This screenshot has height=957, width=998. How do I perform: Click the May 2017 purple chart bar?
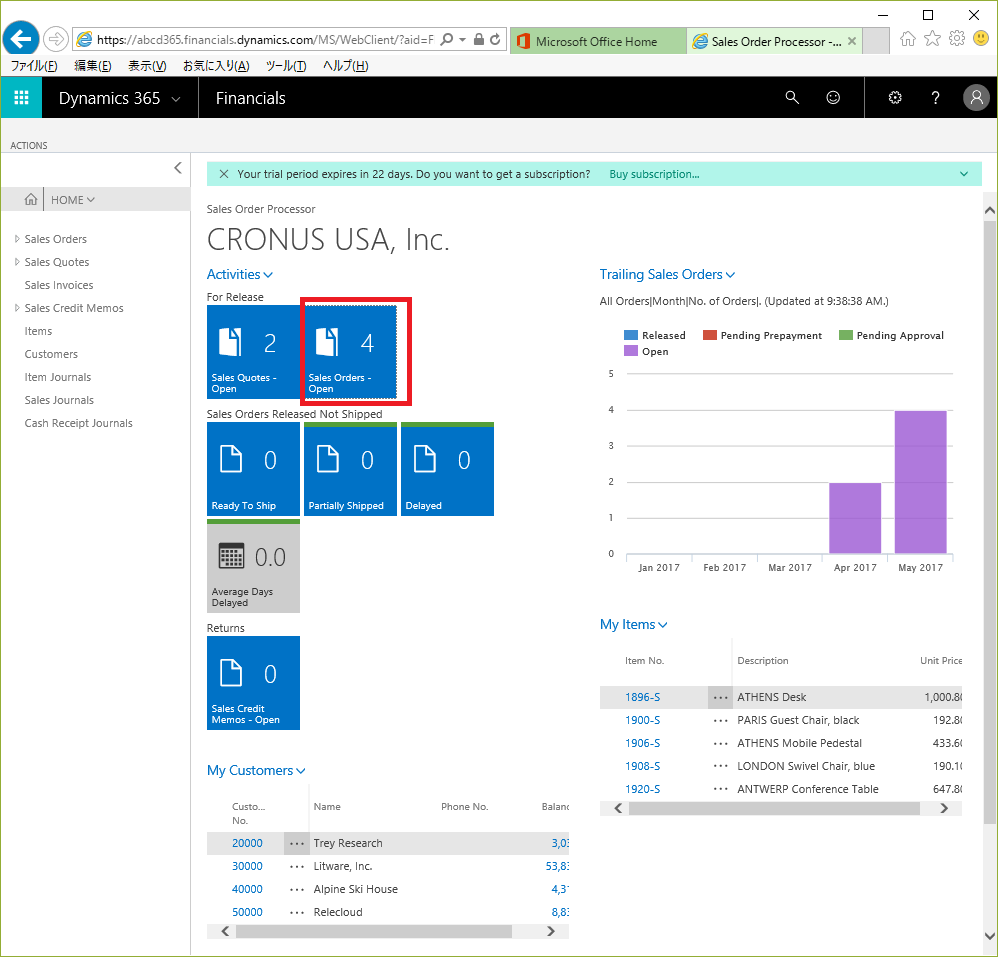[920, 482]
